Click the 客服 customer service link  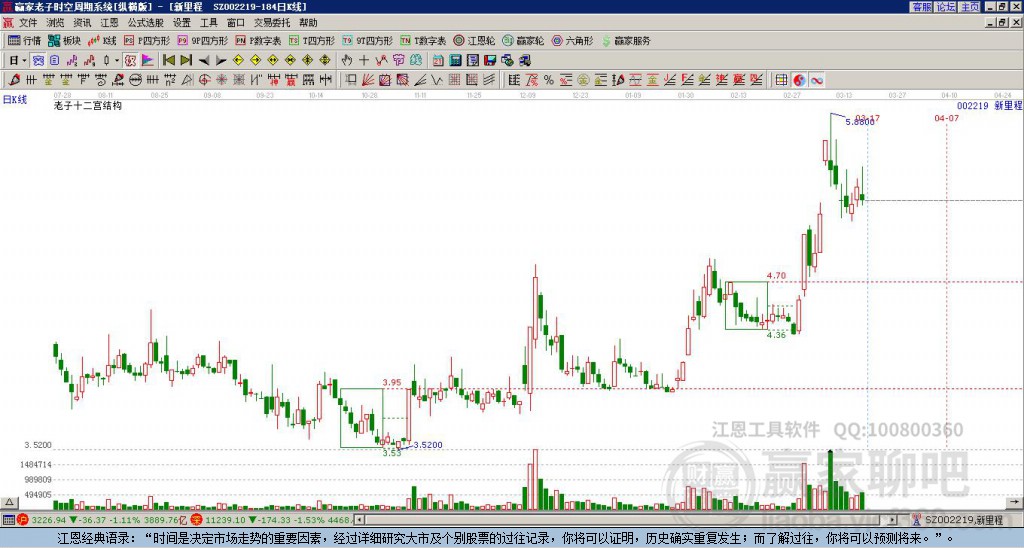[922, 6]
